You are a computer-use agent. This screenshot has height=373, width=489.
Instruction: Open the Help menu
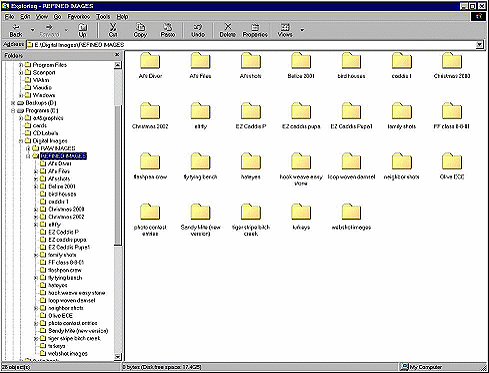tap(122, 16)
